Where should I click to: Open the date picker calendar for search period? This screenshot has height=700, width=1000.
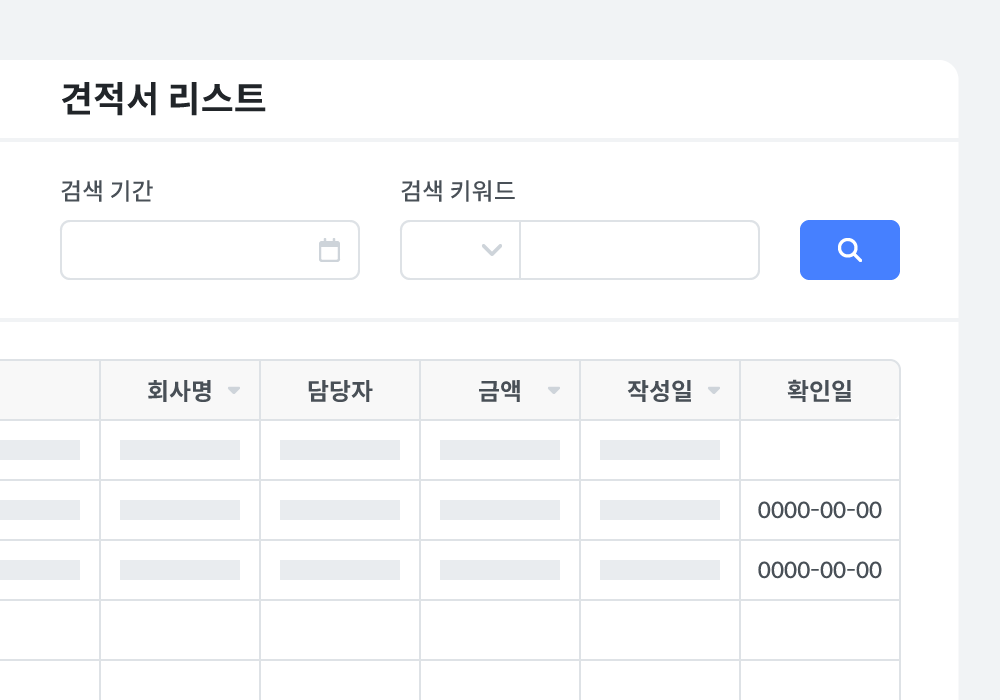coord(330,250)
